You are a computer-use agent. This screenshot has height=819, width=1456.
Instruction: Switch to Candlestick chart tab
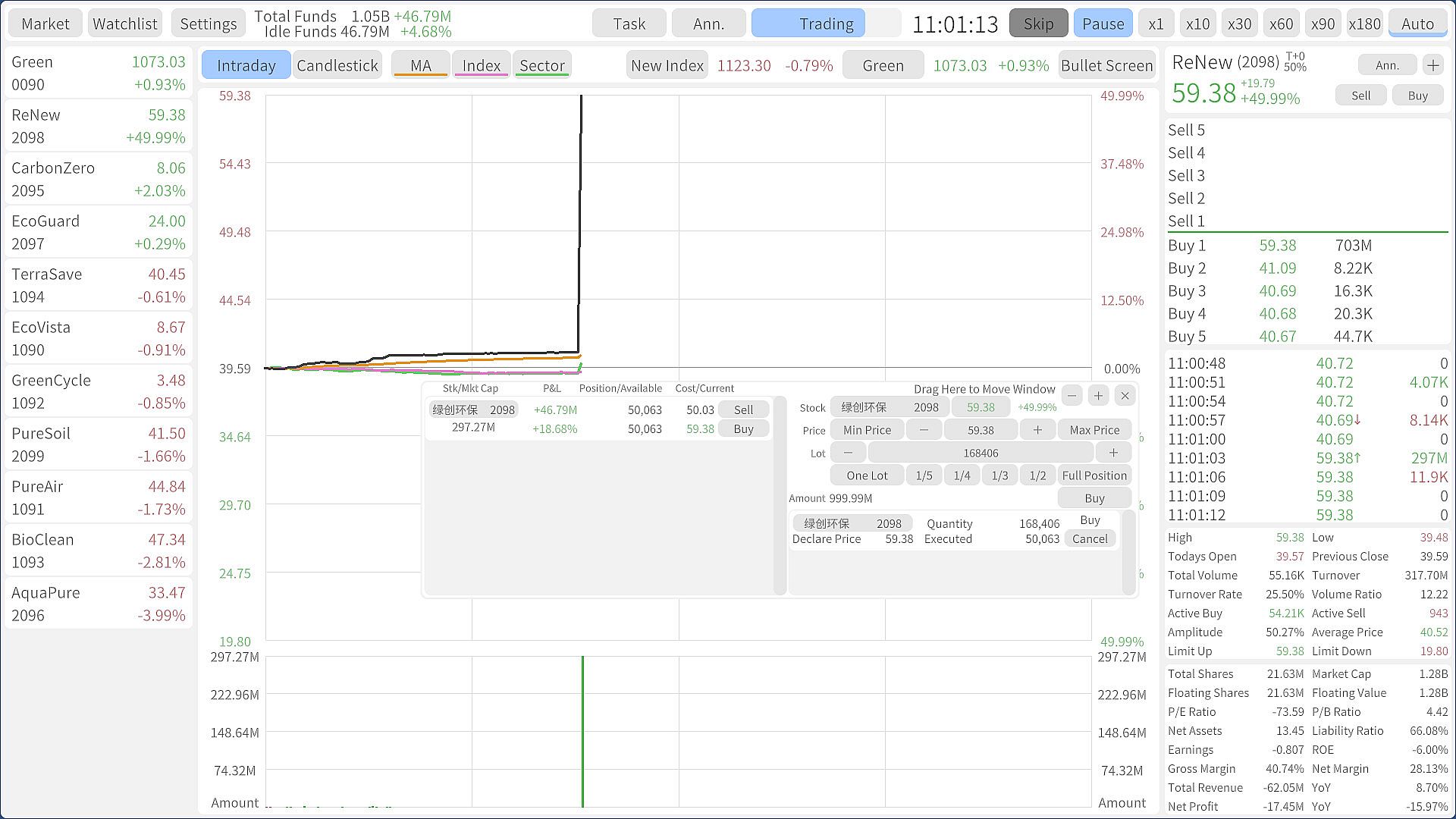click(x=337, y=65)
